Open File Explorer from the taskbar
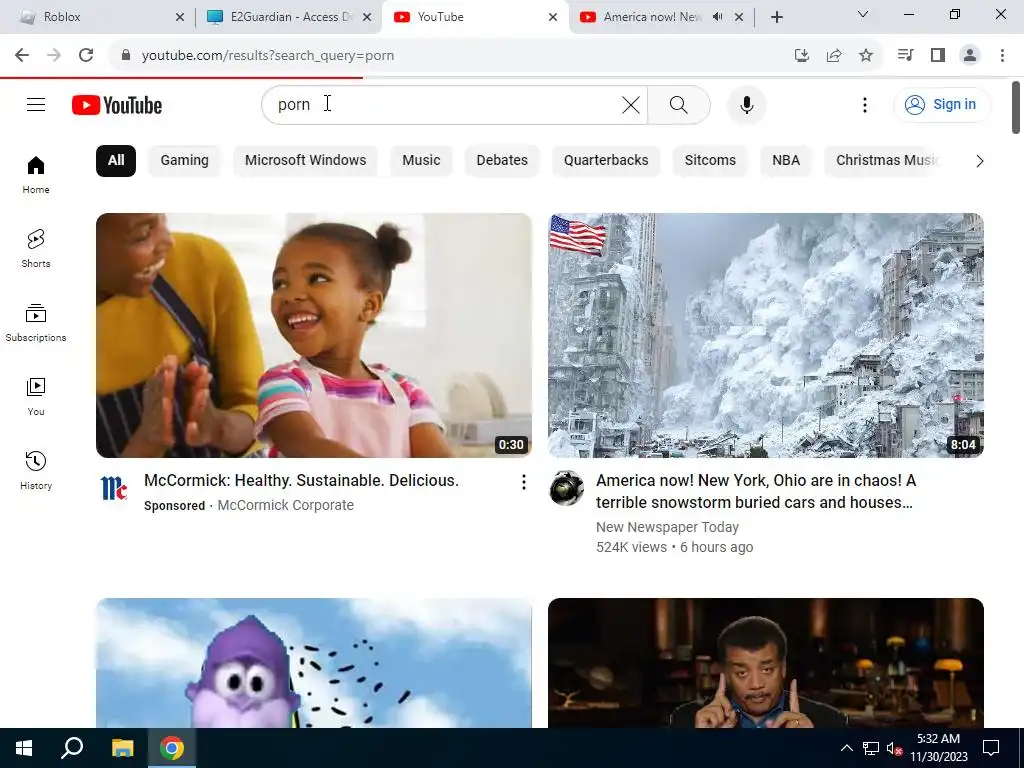This screenshot has height=768, width=1024. (x=122, y=748)
